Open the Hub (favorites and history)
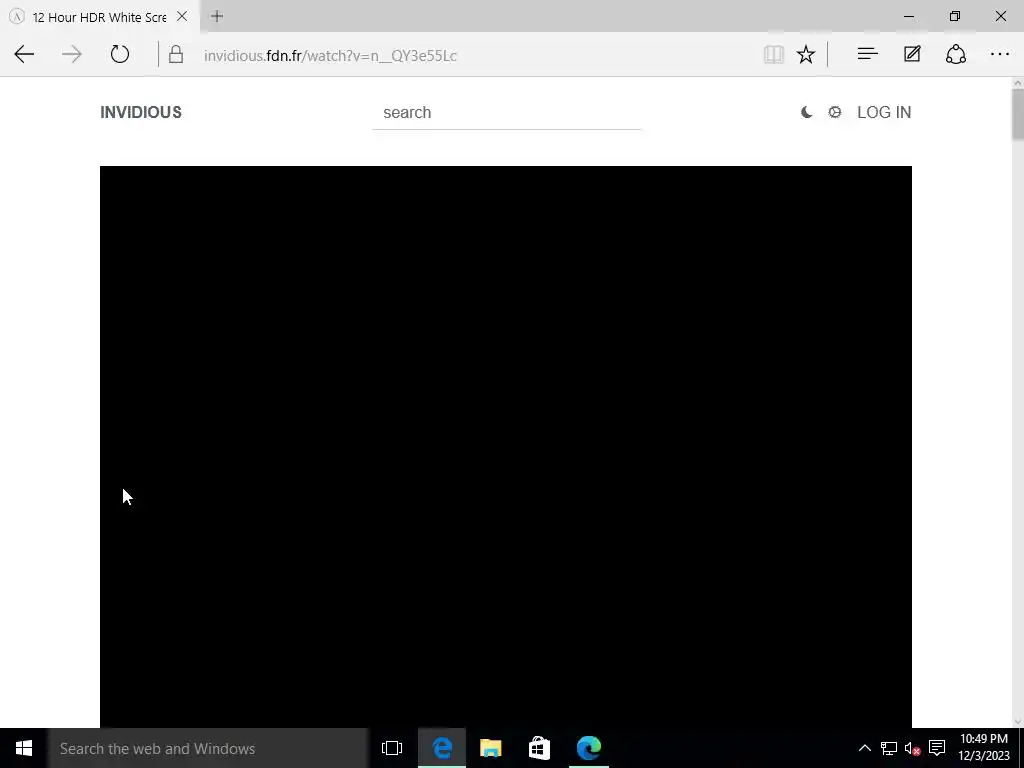 click(867, 54)
